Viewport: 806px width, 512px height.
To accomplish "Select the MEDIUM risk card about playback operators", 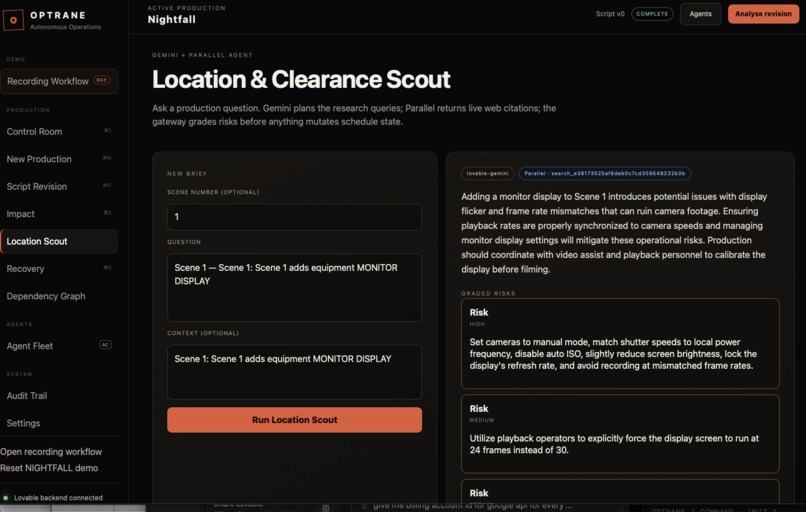I will click(620, 434).
